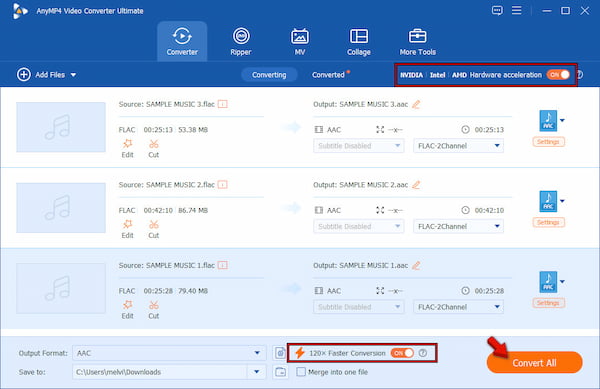Select the Converting tab

[269, 75]
